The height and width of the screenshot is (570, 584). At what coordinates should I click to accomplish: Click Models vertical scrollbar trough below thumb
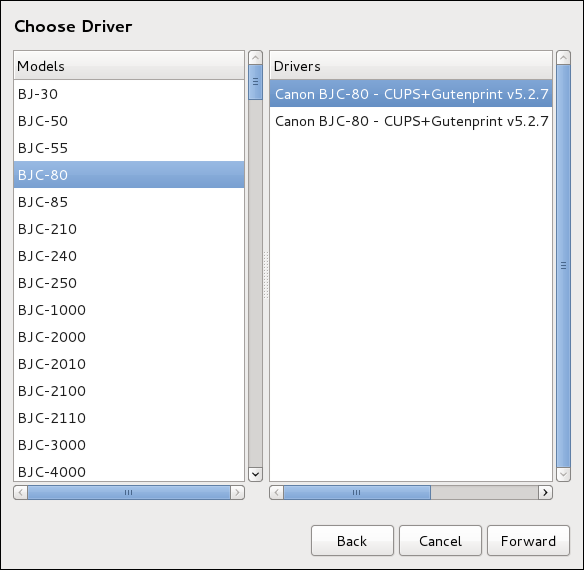point(255,283)
